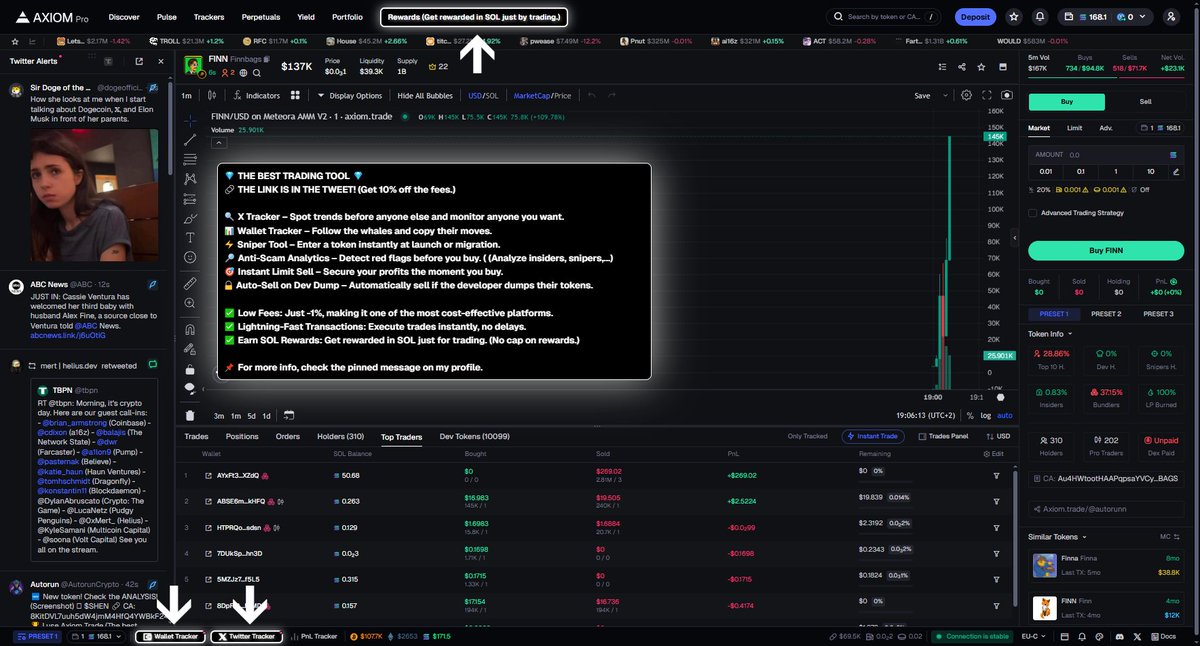1200x646 pixels.
Task: Select the ruler measure tool
Action: coord(190,284)
